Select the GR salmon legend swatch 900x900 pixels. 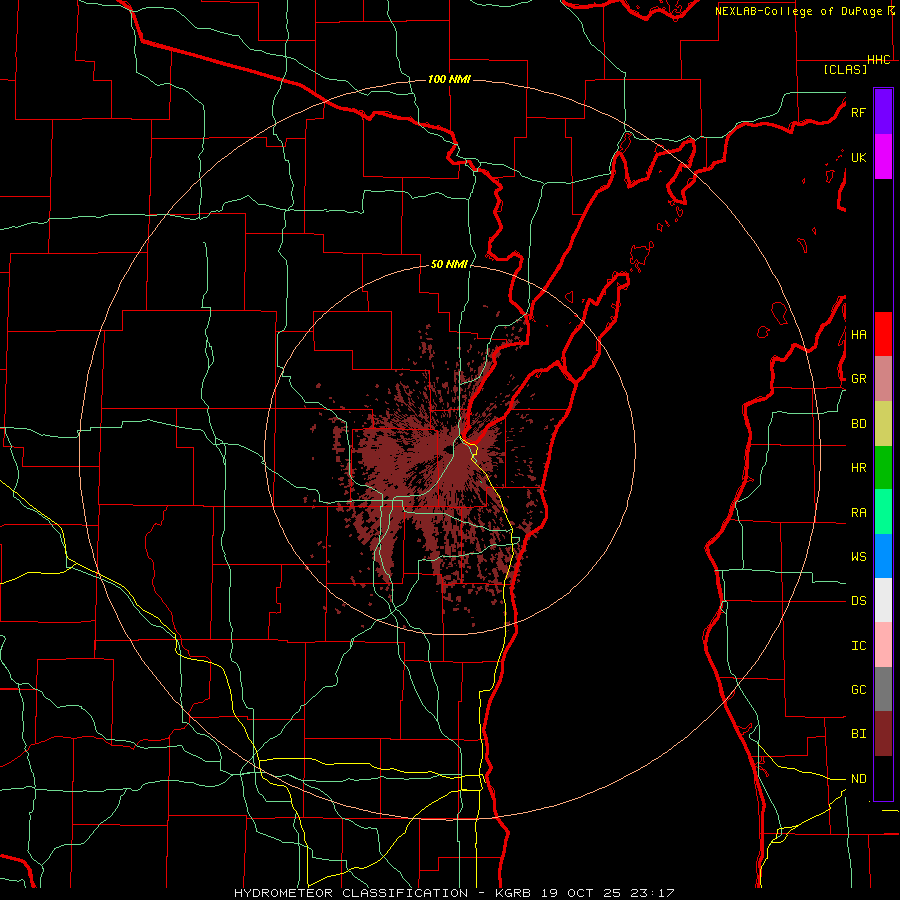tap(883, 379)
